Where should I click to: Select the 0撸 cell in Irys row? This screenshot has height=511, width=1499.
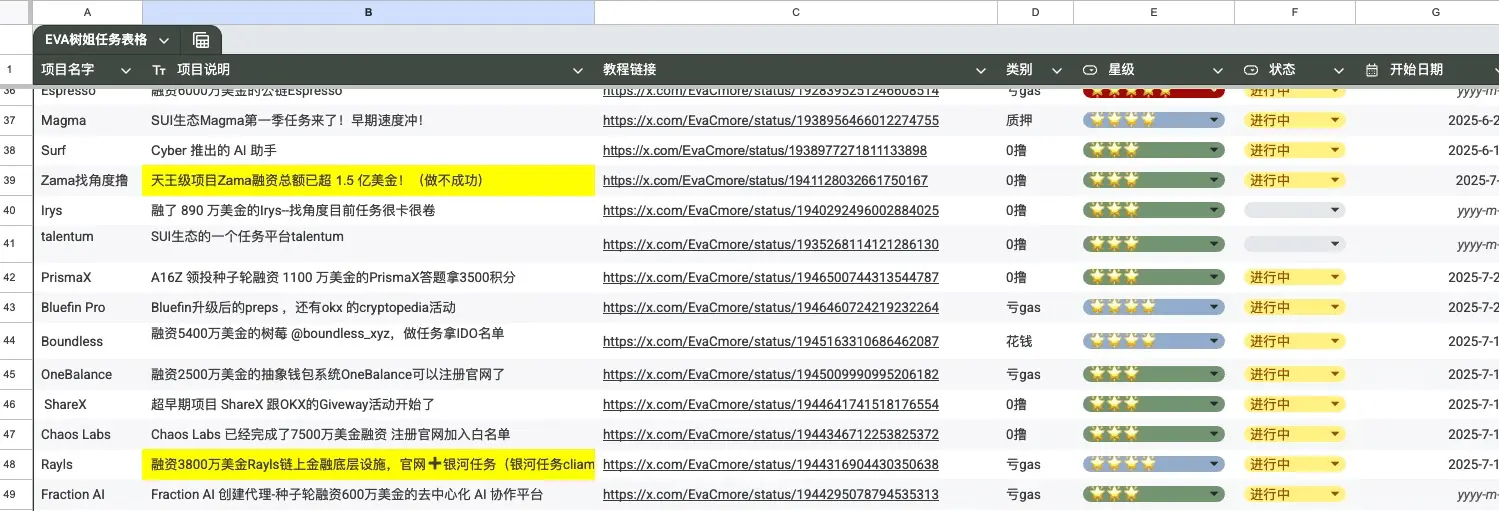pos(1036,211)
